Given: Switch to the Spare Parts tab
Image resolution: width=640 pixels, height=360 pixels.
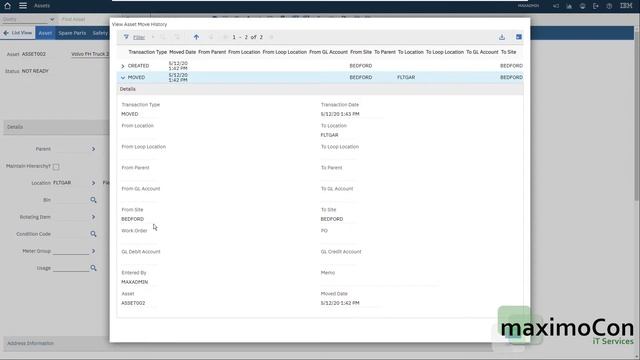Looking at the screenshot, I should (72, 33).
